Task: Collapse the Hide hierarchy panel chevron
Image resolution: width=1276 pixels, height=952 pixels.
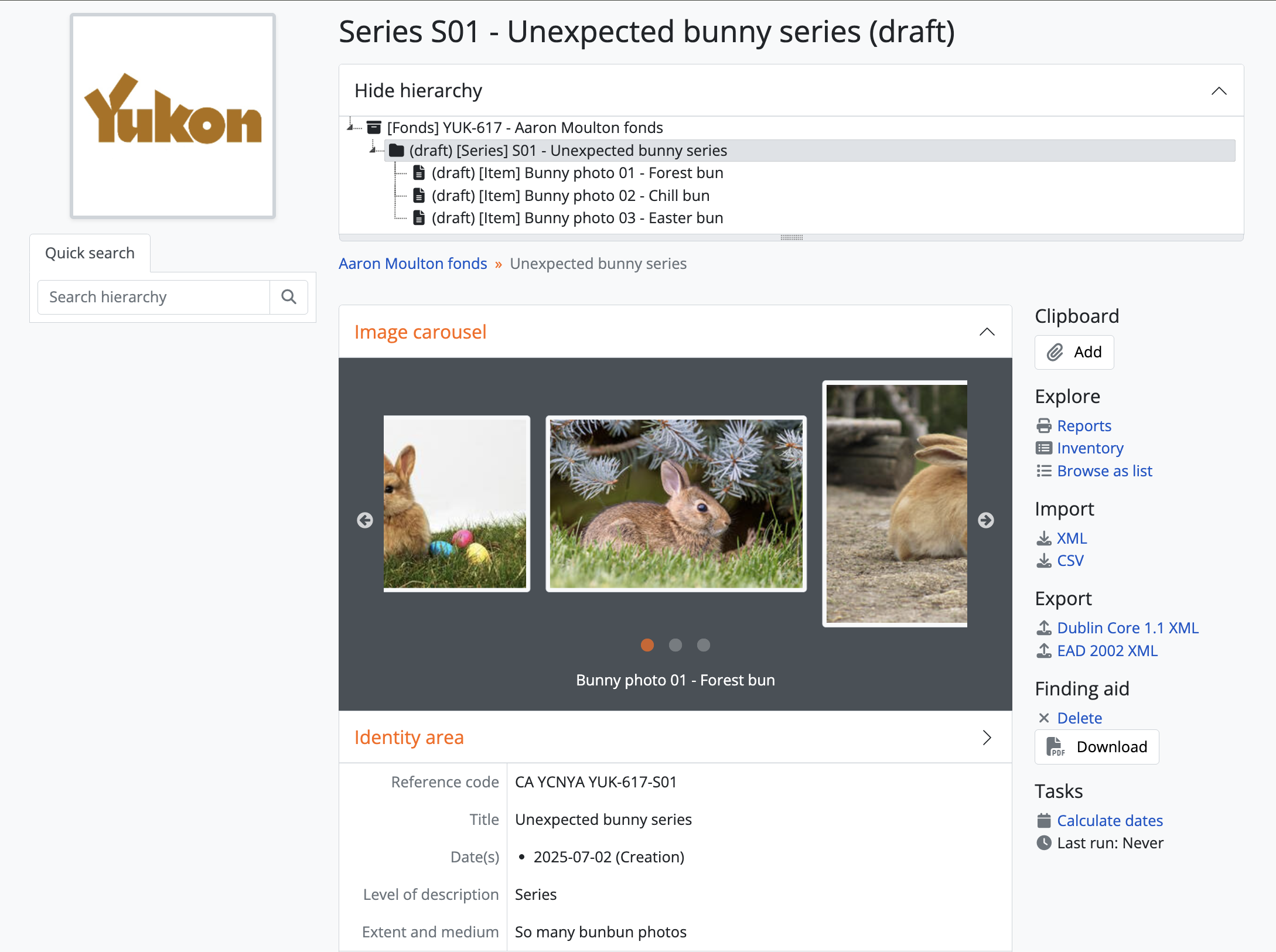Action: 1219,91
